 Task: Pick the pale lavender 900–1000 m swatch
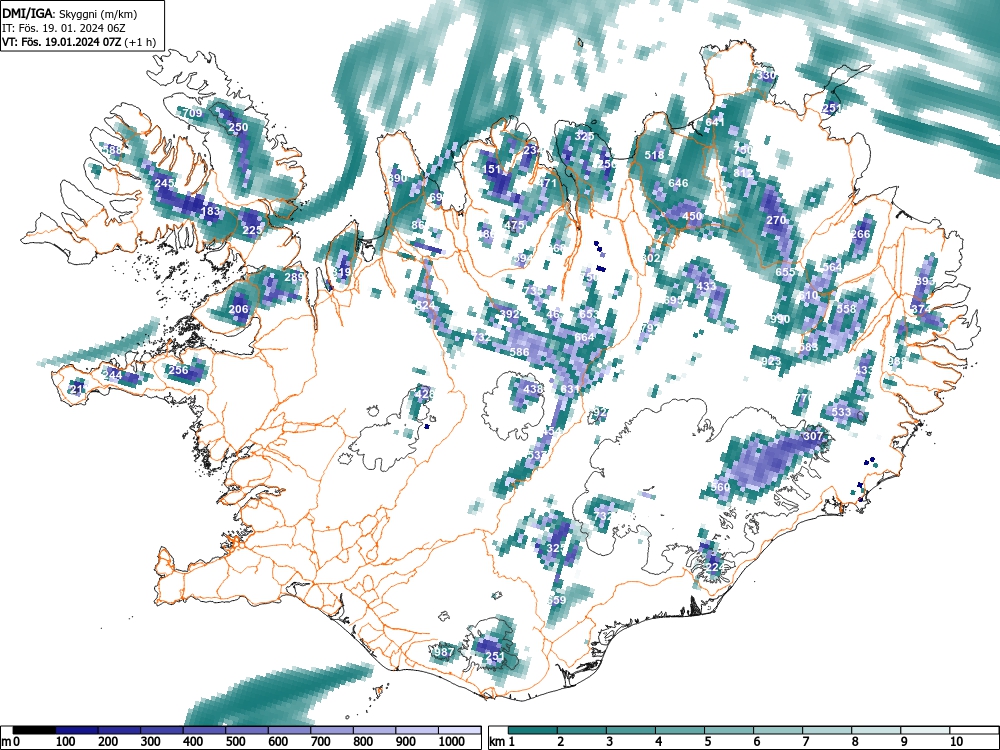click(417, 730)
